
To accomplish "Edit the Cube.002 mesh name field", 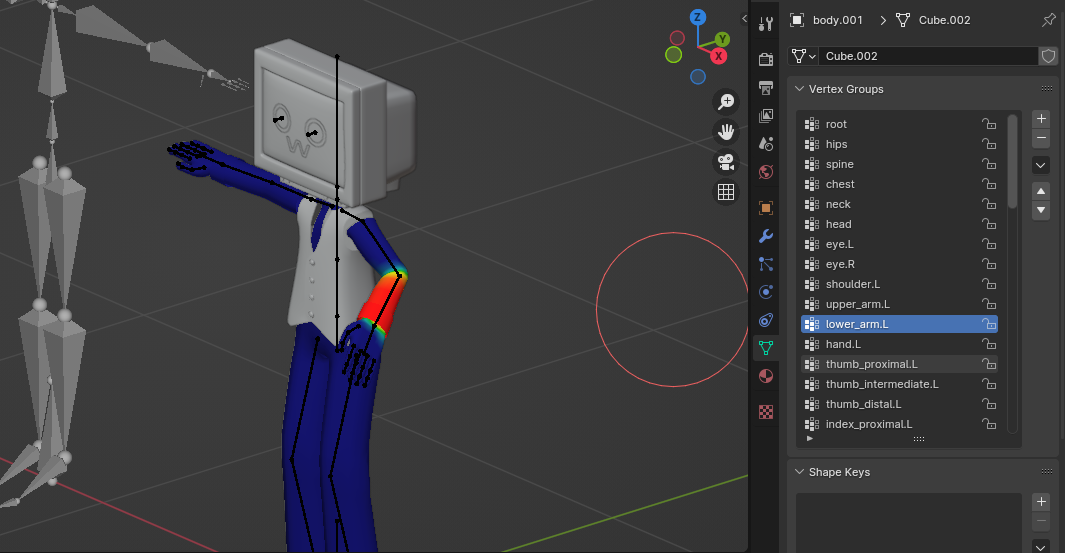I will (928, 56).
